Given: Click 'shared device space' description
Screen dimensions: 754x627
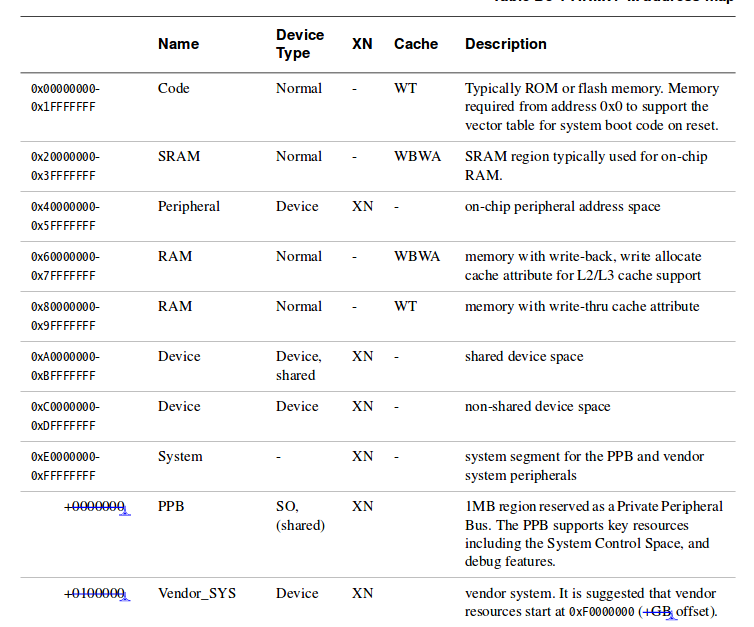Looking at the screenshot, I should [524, 357].
